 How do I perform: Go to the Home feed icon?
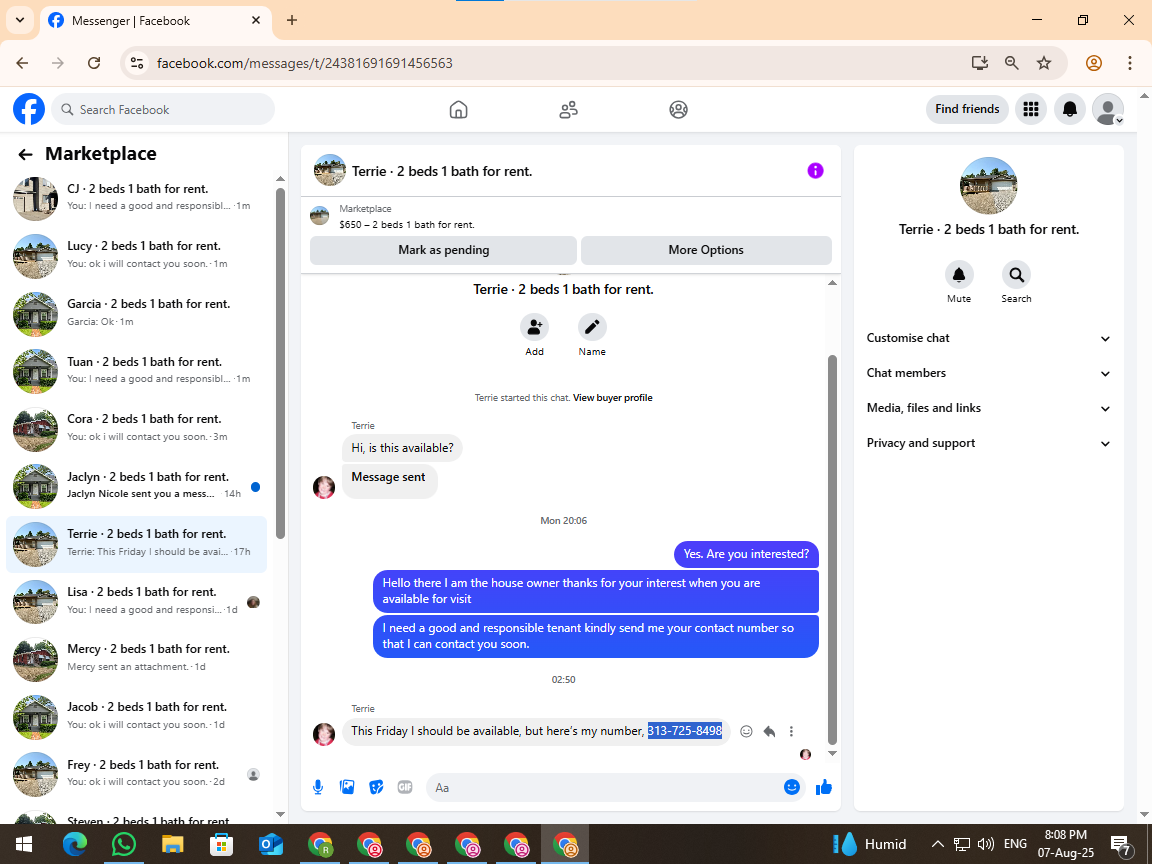(x=458, y=110)
